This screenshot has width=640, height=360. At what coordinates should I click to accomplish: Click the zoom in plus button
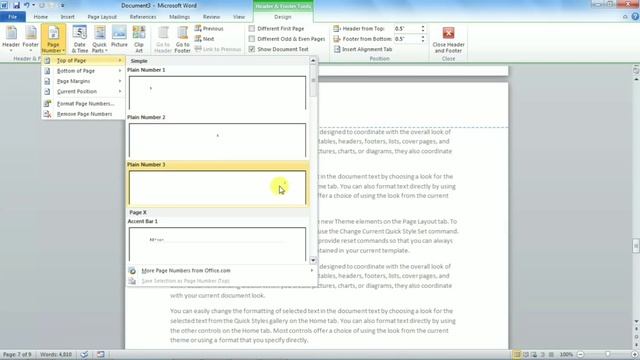coord(635,355)
